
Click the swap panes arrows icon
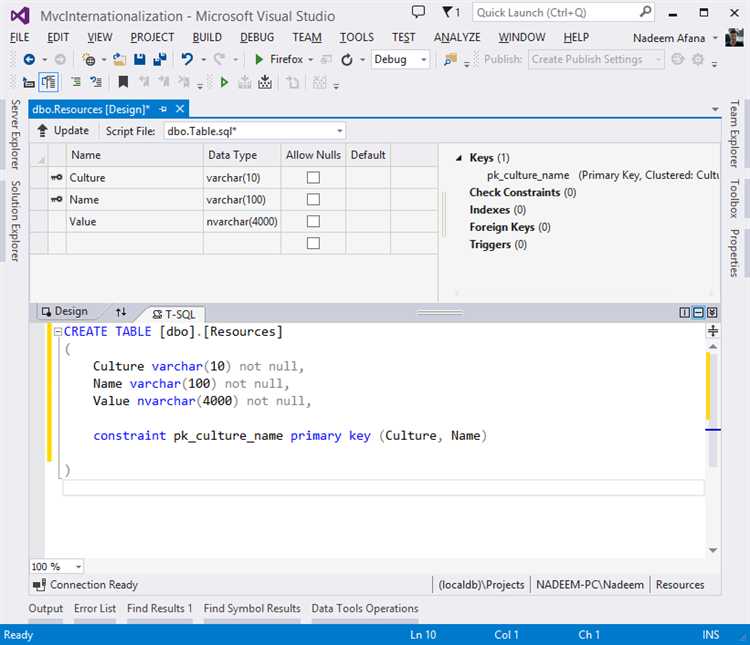click(x=121, y=312)
